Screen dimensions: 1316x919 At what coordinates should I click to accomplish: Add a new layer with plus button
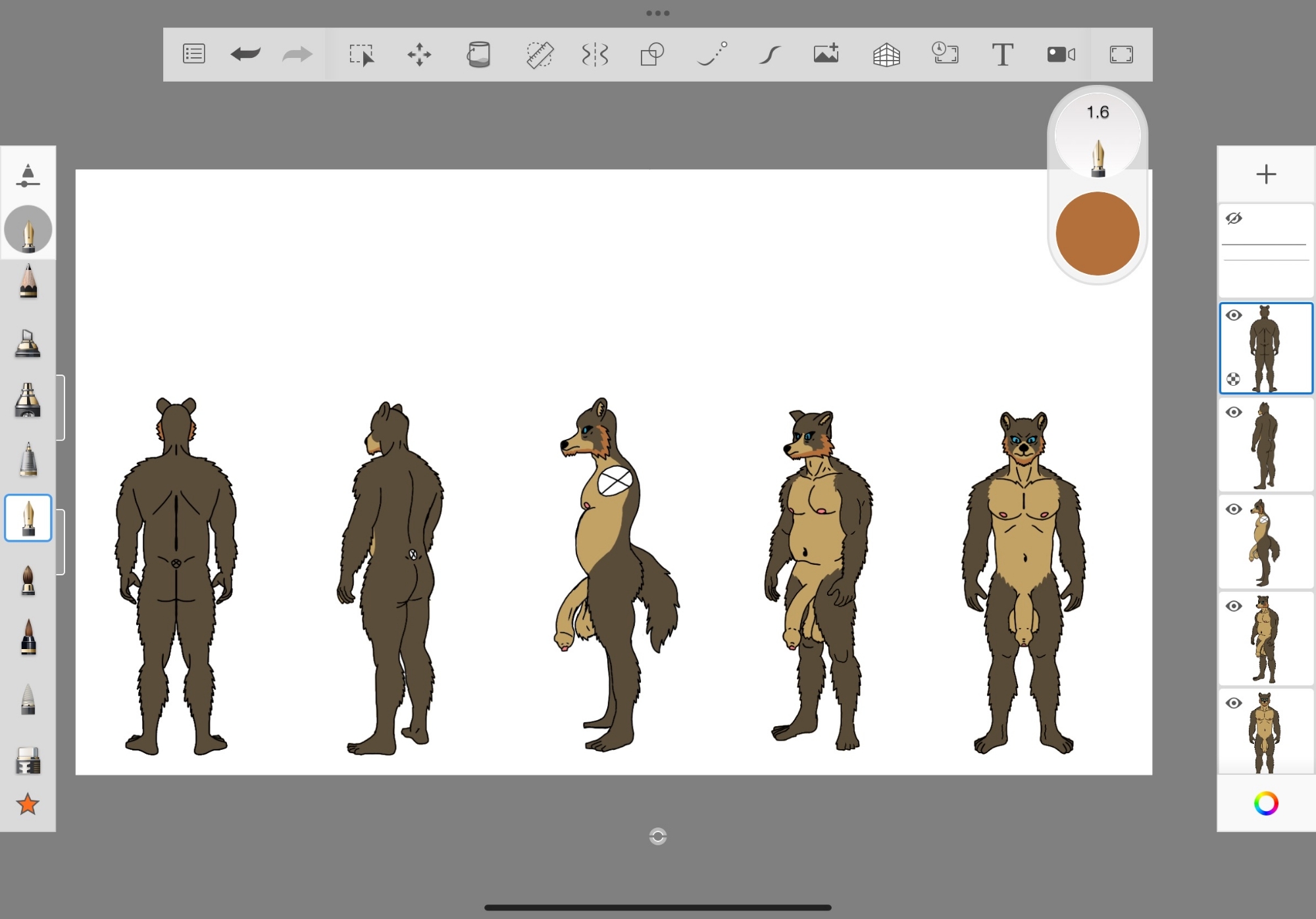pos(1265,174)
